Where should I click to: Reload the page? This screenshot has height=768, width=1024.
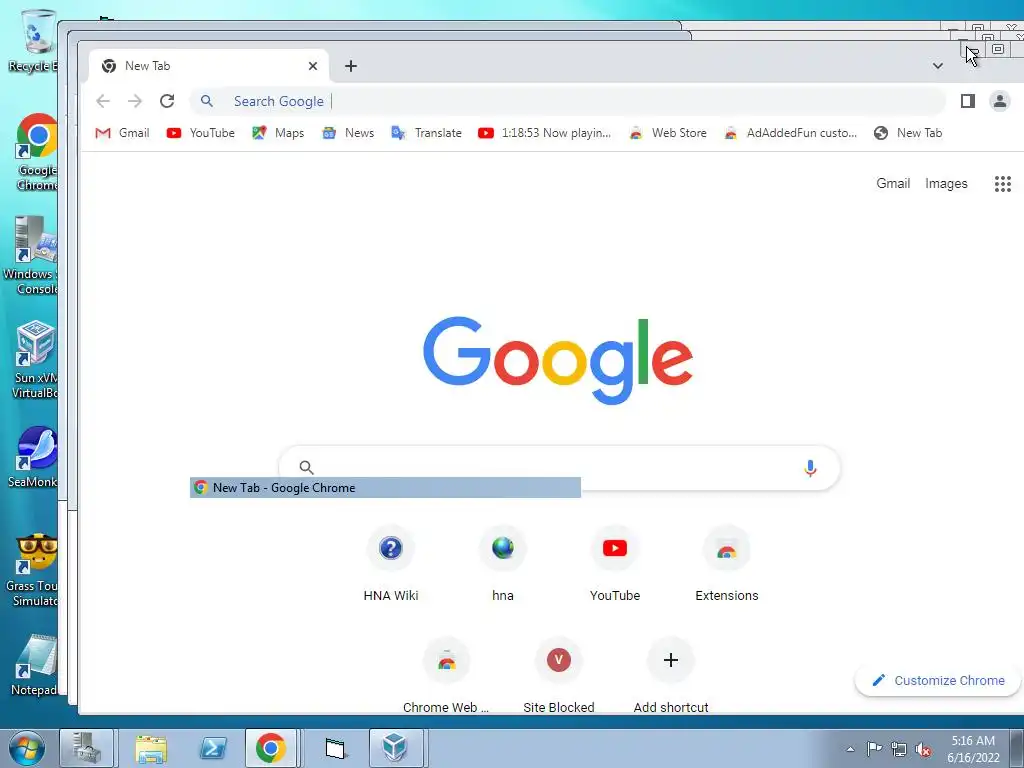tap(167, 101)
